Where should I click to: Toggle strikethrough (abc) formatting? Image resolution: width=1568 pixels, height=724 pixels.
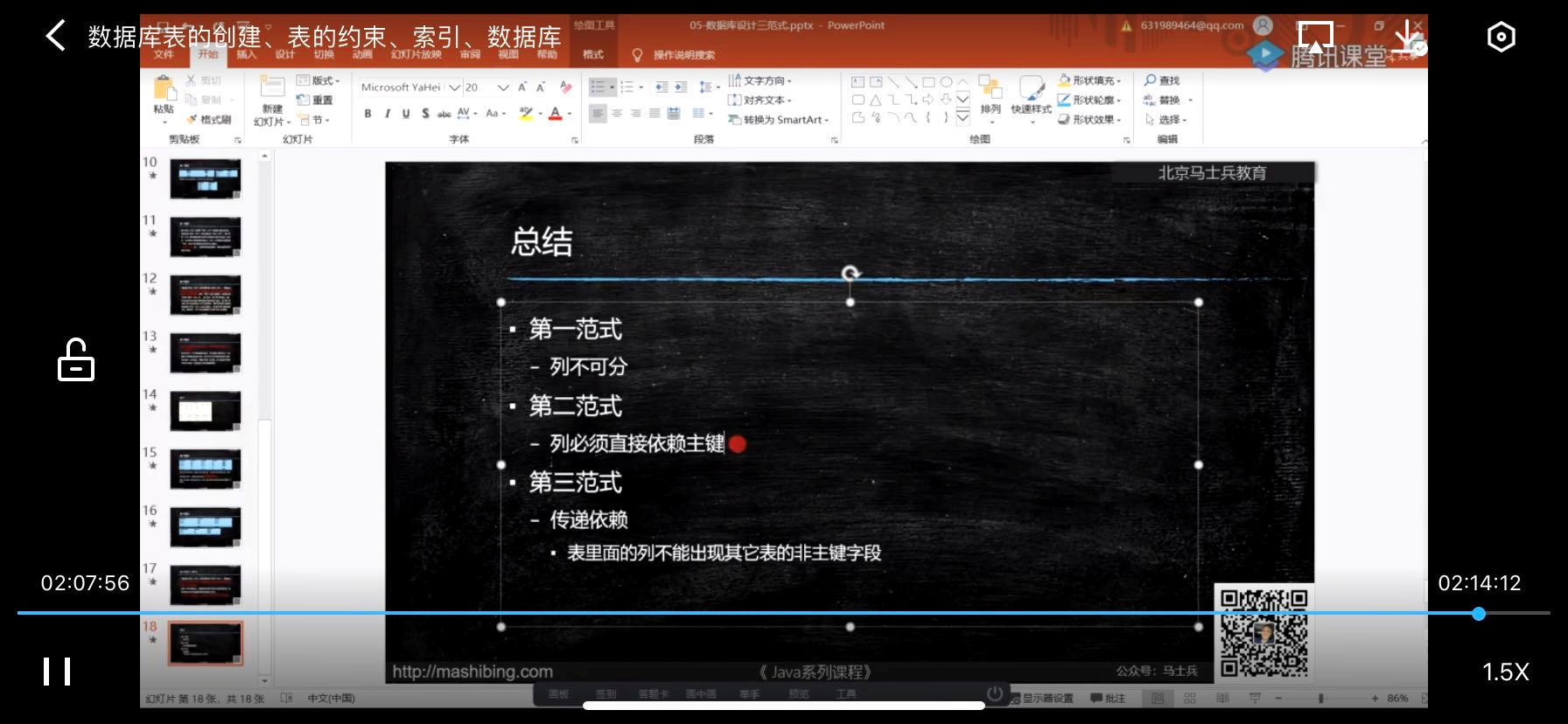[444, 114]
